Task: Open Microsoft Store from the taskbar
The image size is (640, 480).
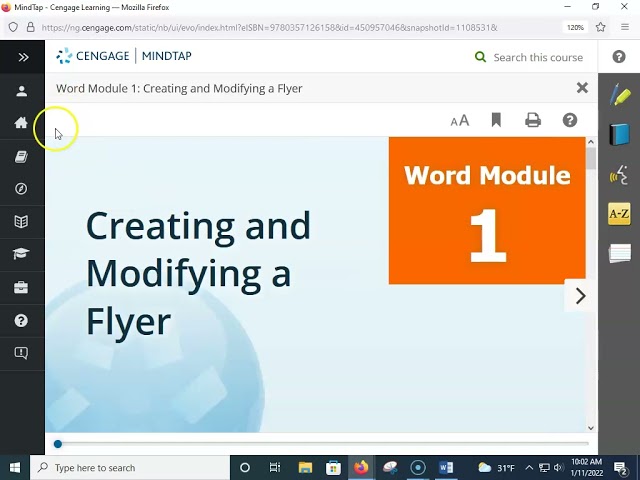Action: pos(333,468)
